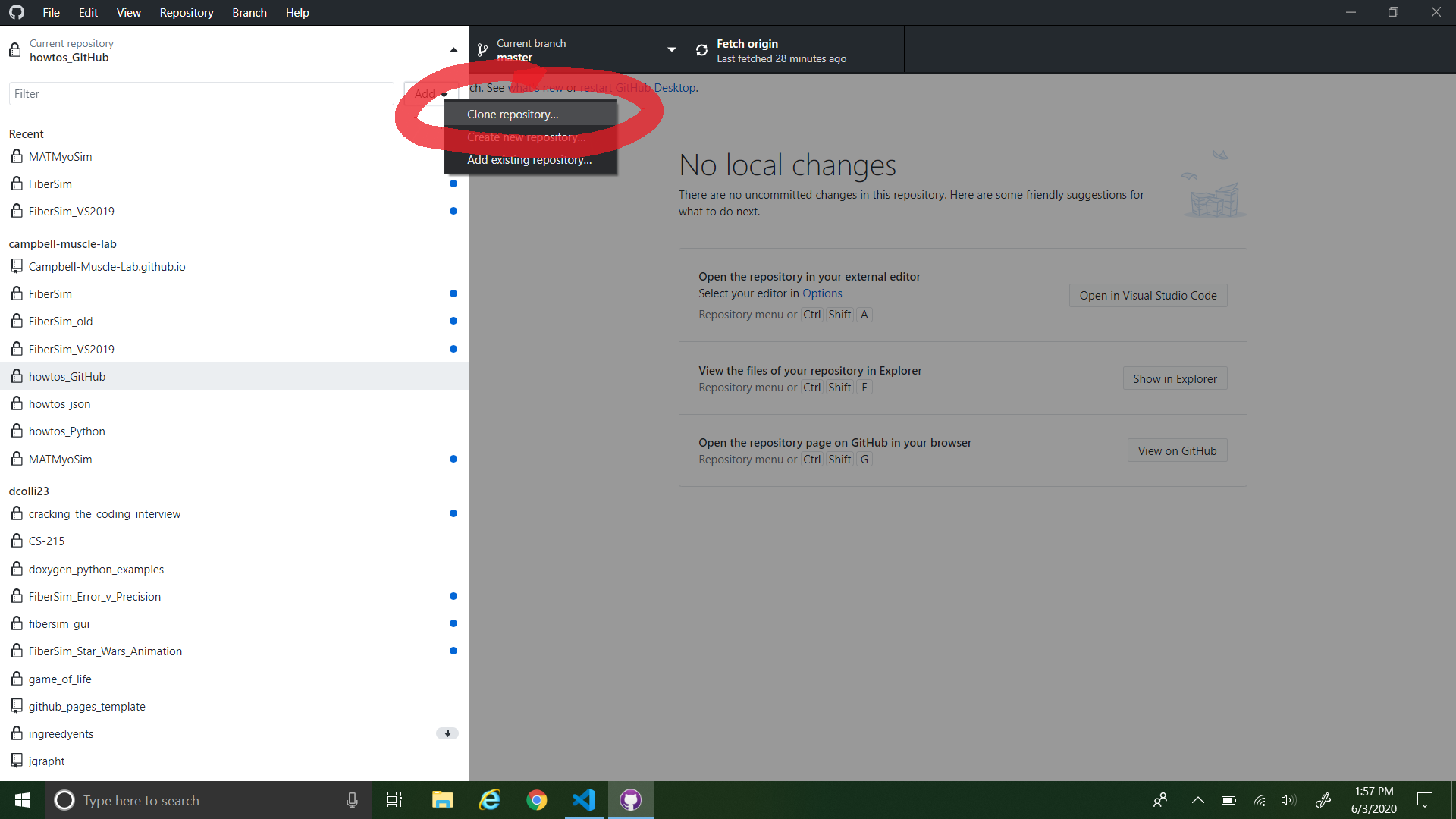The height and width of the screenshot is (819, 1456).
Task: Click the taskbar search microphone icon
Action: point(352,800)
